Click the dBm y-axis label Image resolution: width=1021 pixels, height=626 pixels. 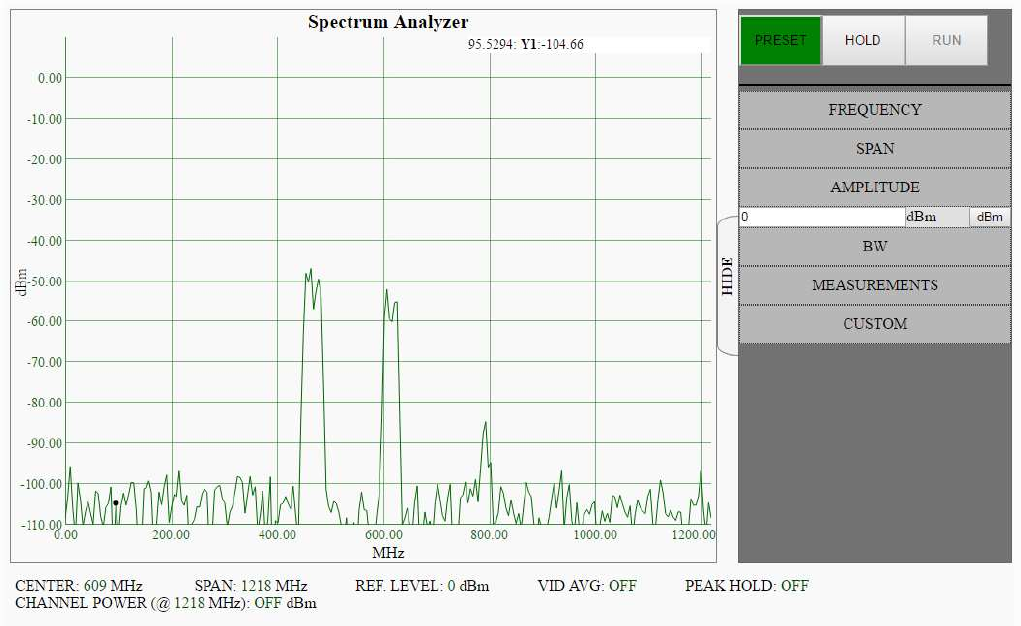click(x=21, y=282)
